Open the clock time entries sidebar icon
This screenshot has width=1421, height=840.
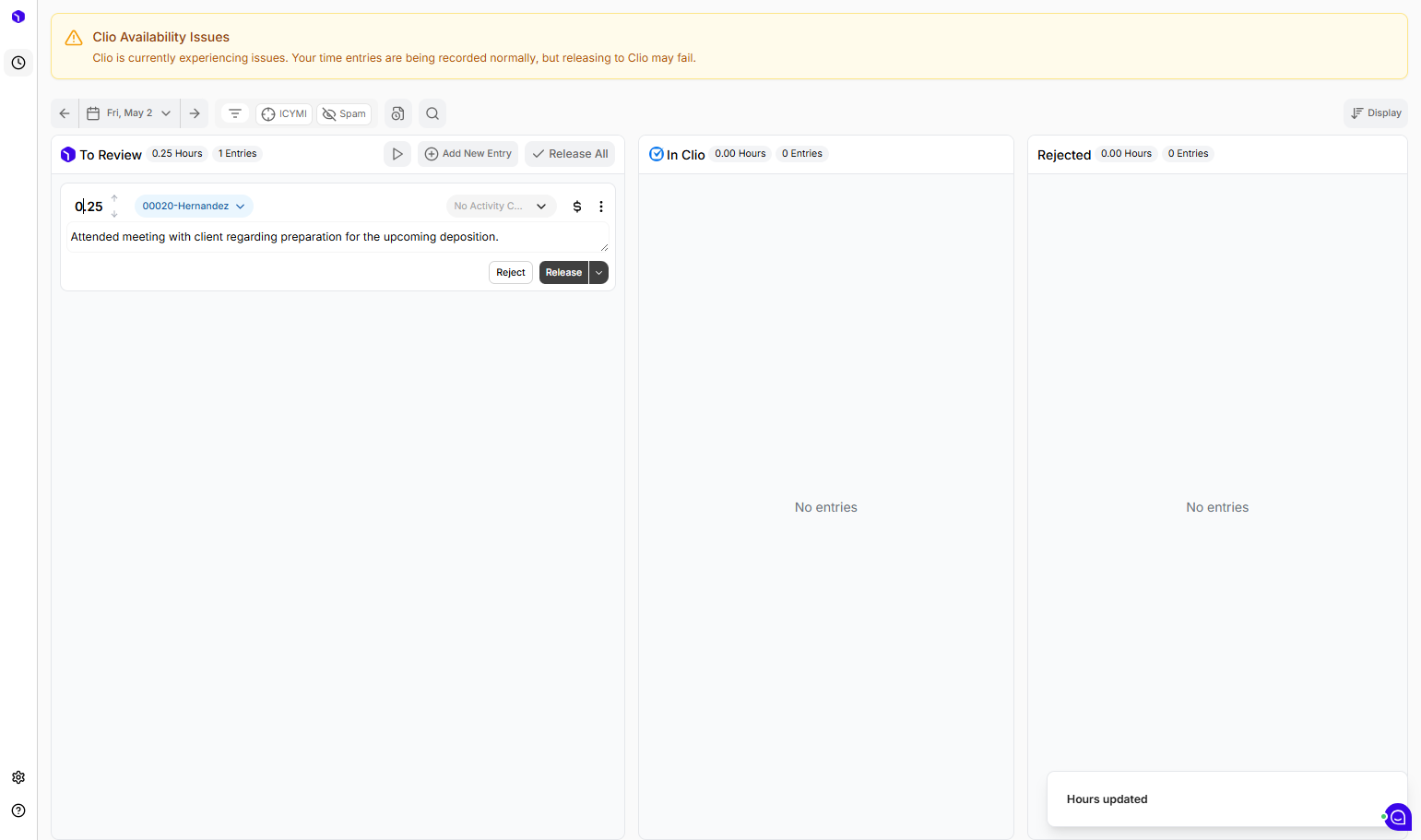[x=18, y=63]
